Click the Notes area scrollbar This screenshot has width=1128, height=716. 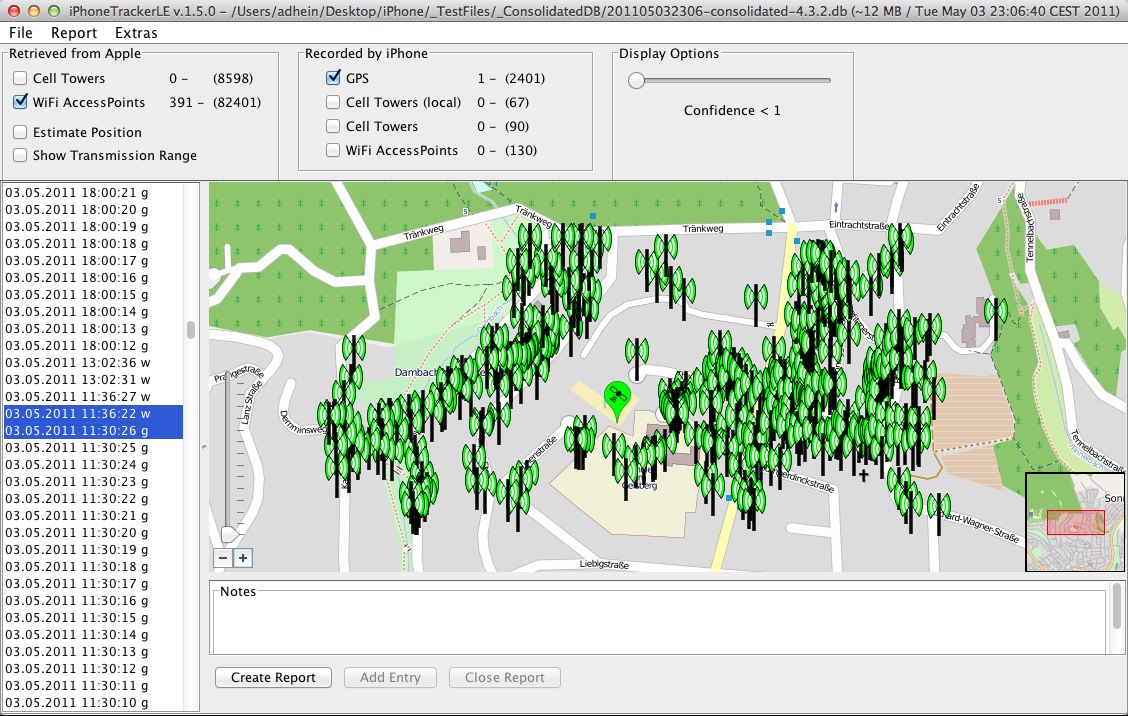[x=1116, y=606]
